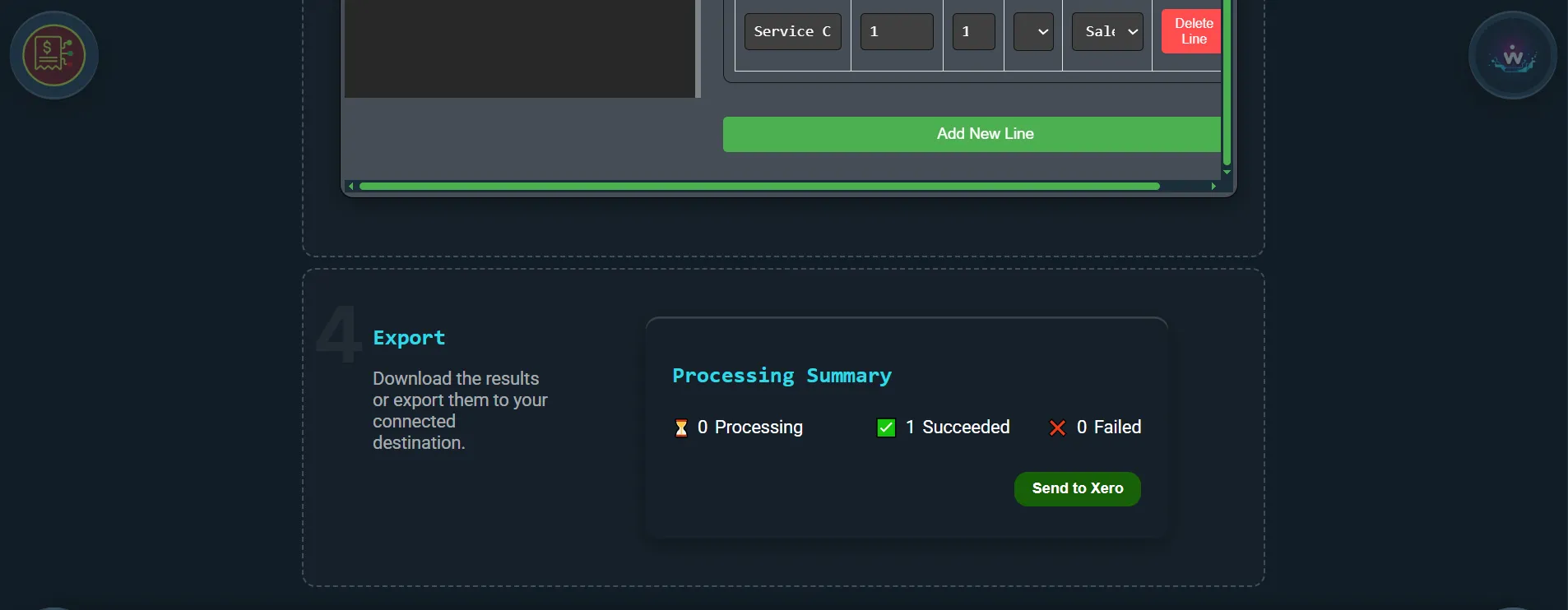Click the document preview thumbnail area
Viewport: 1568px width, 610px height.
pos(520,49)
